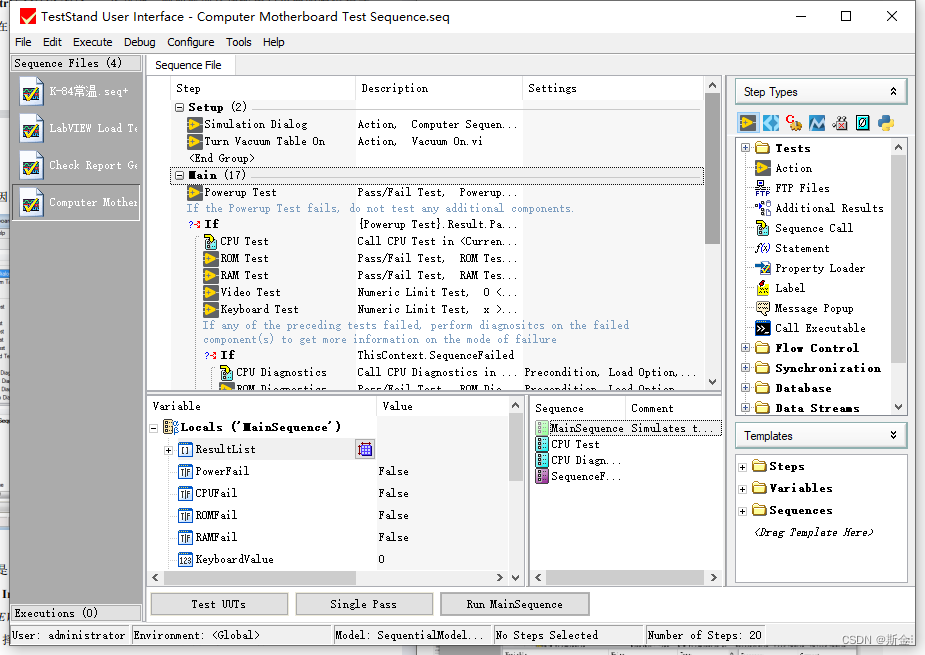Viewport: 925px width, 655px height.
Task: Open the Check Report Ge sequence file
Action: pyautogui.click(x=77, y=166)
